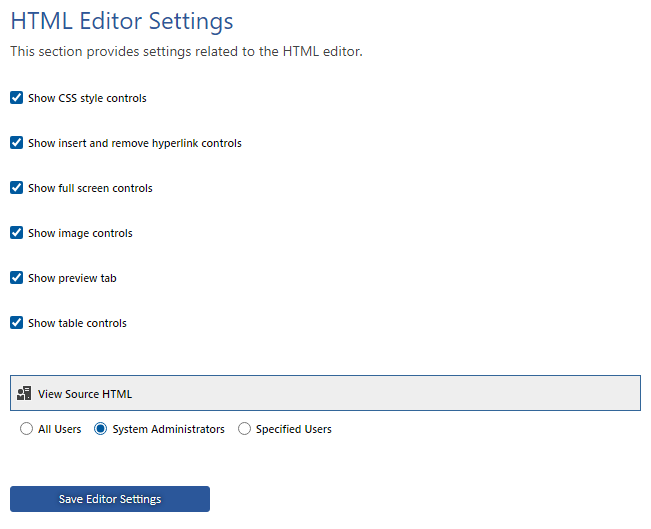The image size is (651, 529).
Task: Click the Show CSS style controls label
Action: pyautogui.click(x=87, y=98)
